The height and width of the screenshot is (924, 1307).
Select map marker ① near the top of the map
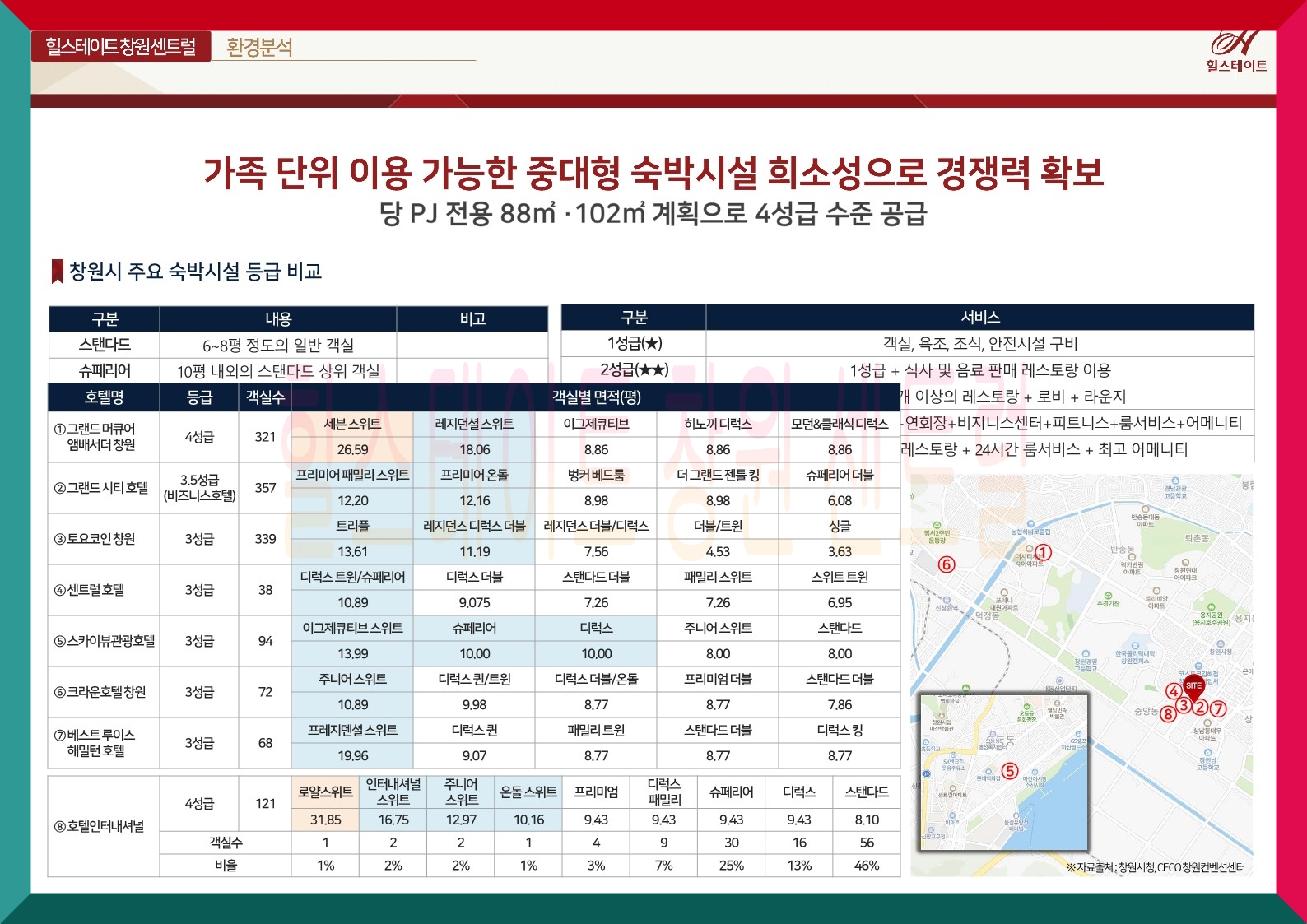point(1043,552)
